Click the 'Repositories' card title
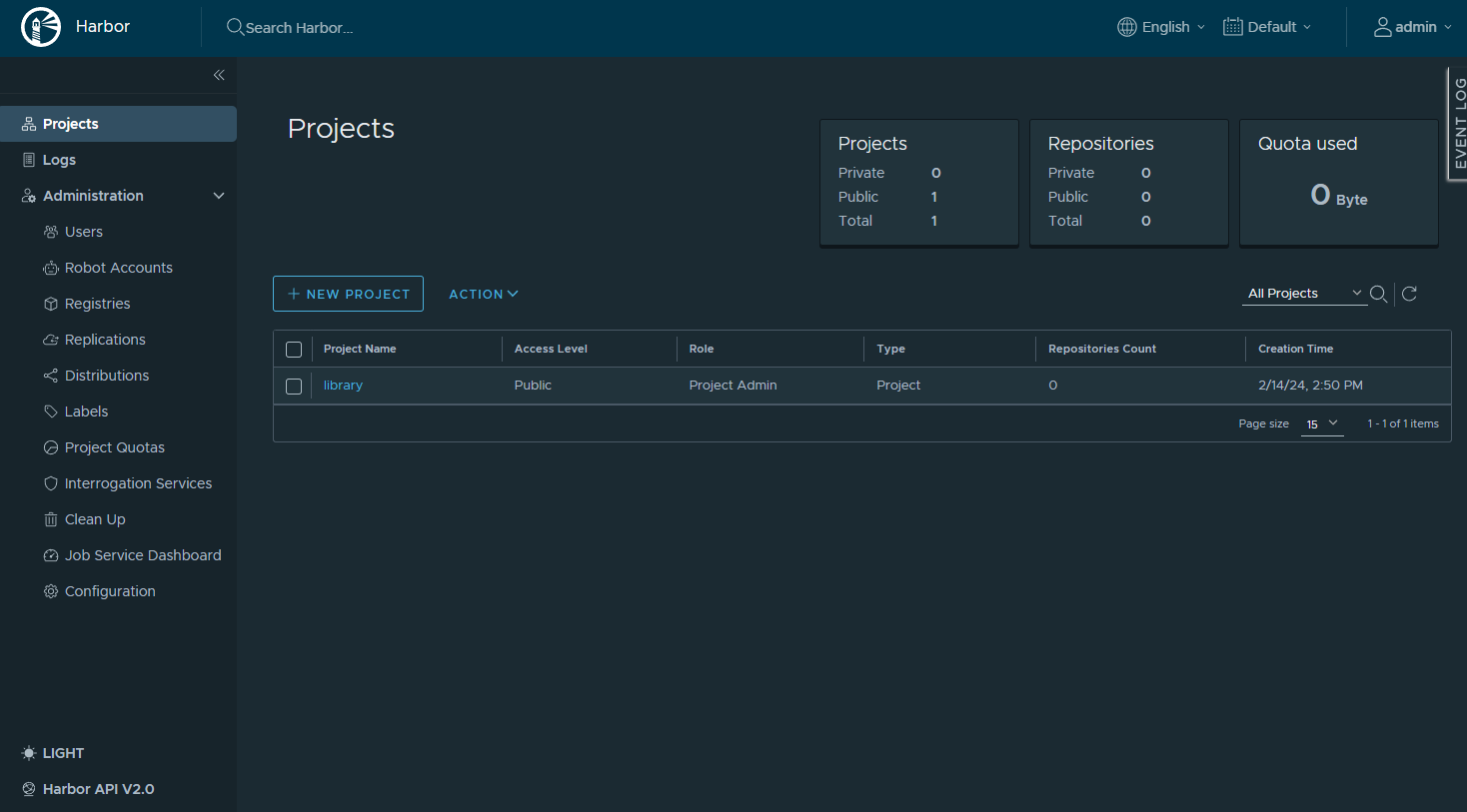The width and height of the screenshot is (1467, 812). click(1100, 144)
